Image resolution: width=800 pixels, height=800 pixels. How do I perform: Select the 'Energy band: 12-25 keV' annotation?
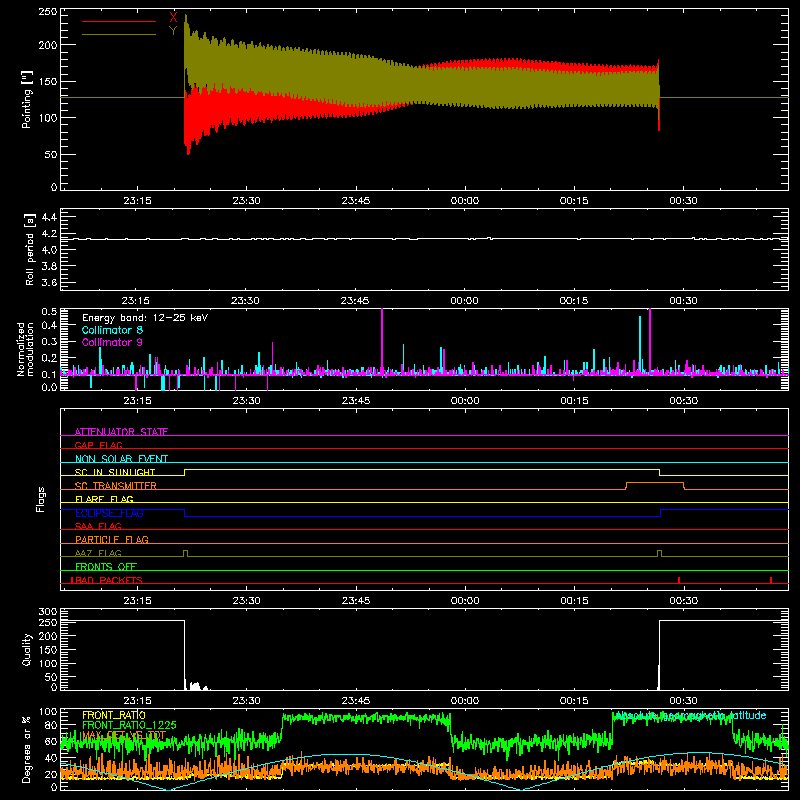tap(145, 318)
